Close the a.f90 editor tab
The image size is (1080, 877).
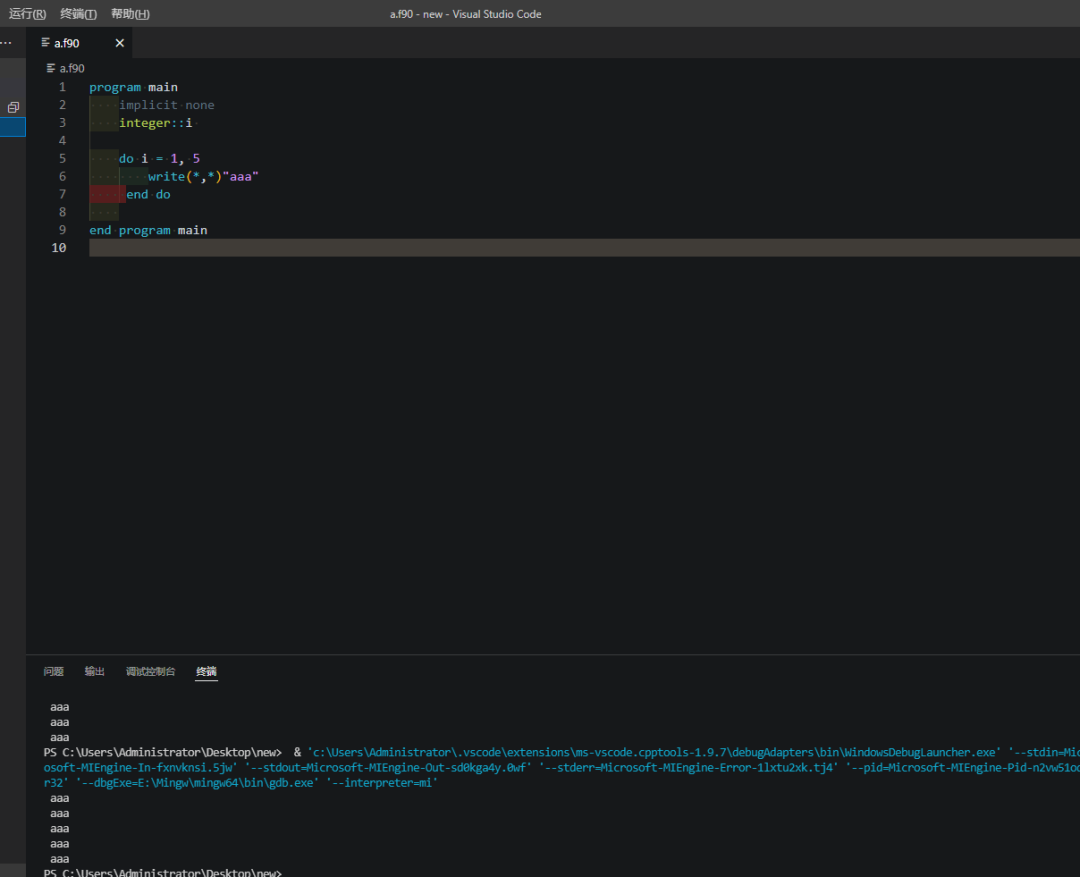(119, 43)
